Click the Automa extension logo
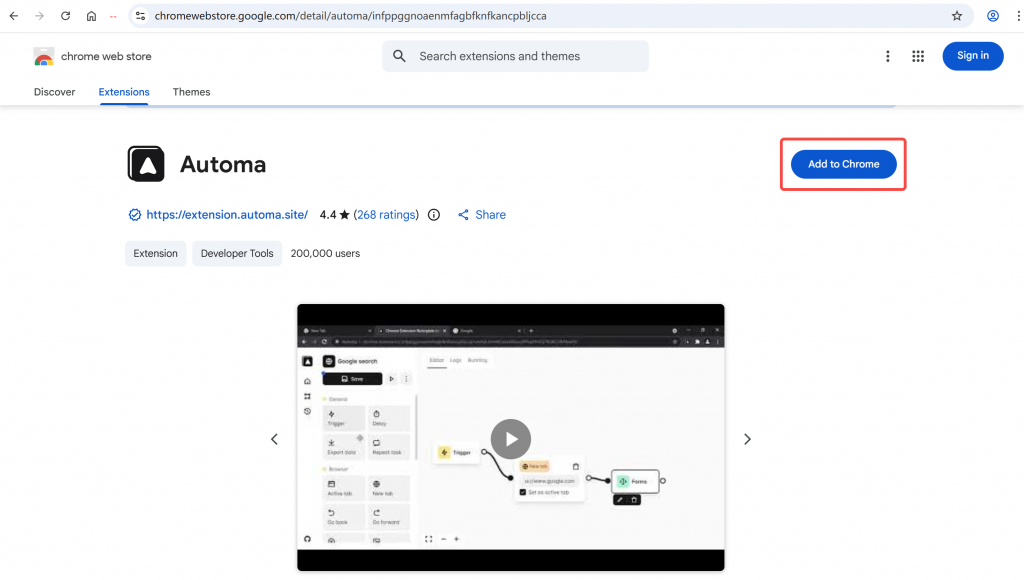1024x580 pixels. coord(146,164)
